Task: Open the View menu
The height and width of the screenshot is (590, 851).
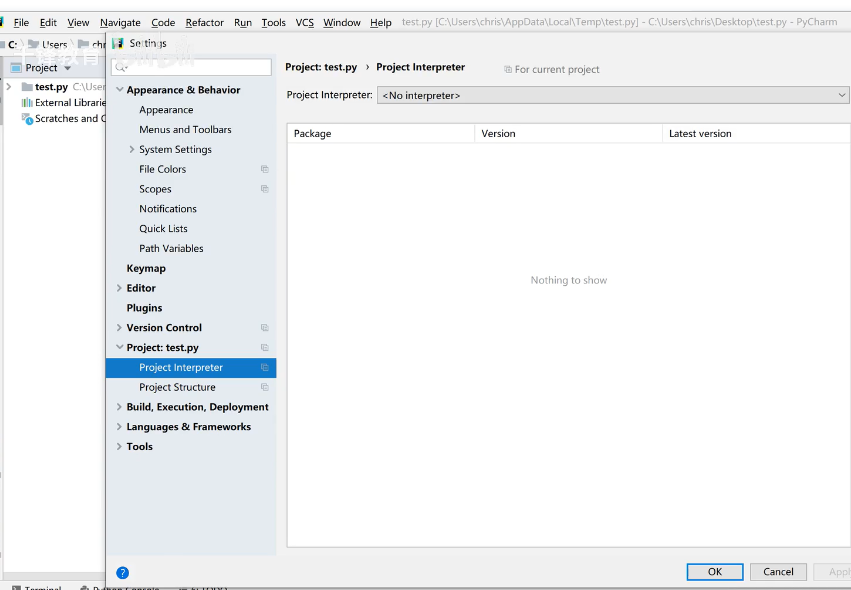Action: point(78,22)
